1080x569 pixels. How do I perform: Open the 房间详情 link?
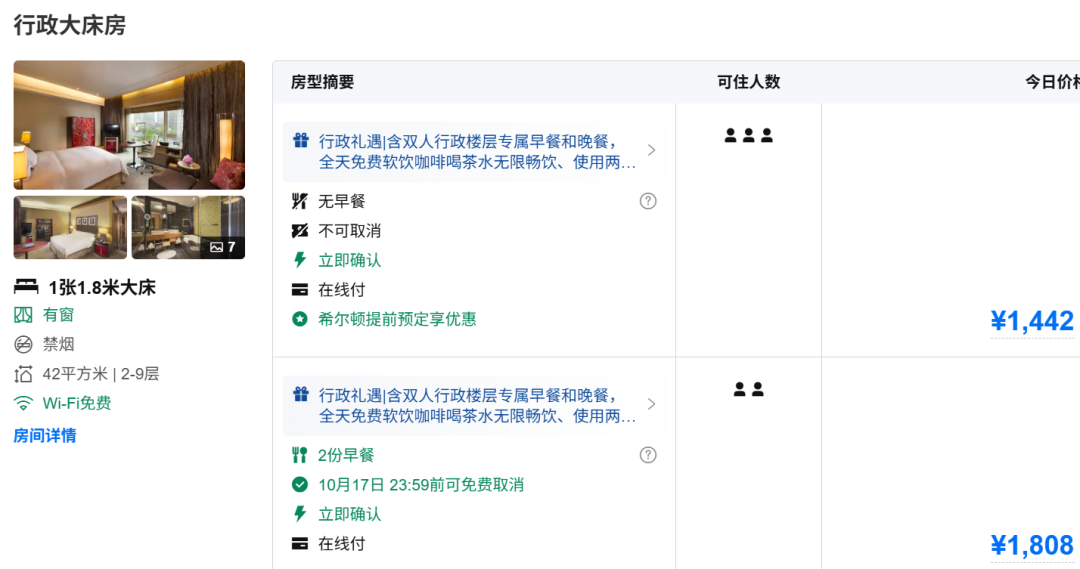tap(45, 435)
